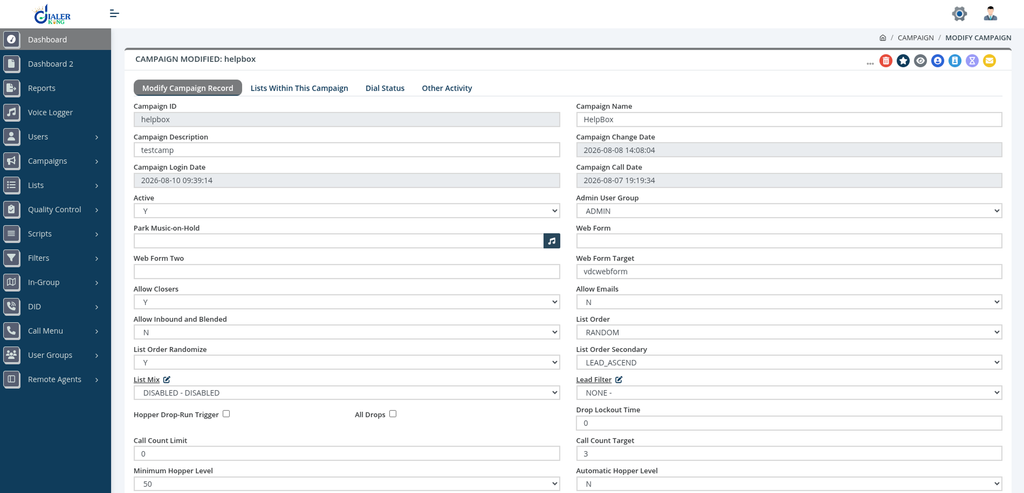This screenshot has width=1024, height=493.
Task: Click the gray eye view icon
Action: [x=920, y=61]
